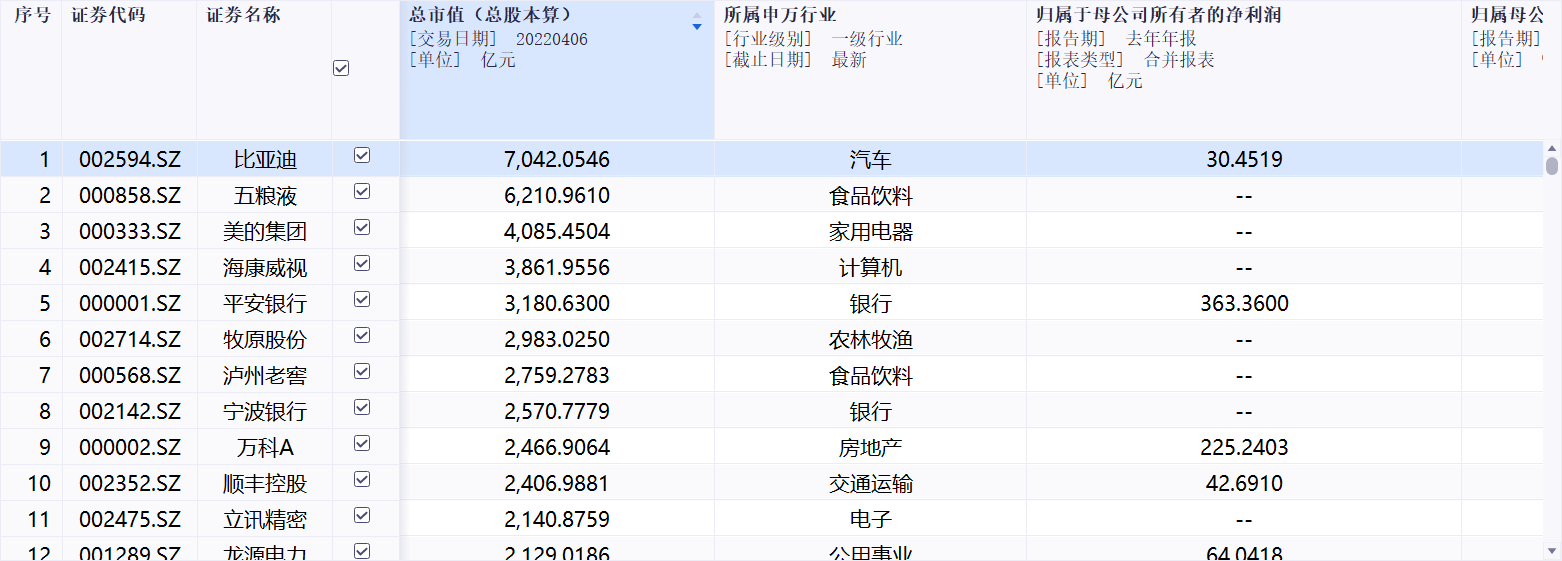Uncheck the checkbox for 牧原股份 row
The image size is (1562, 561).
pyautogui.click(x=362, y=335)
